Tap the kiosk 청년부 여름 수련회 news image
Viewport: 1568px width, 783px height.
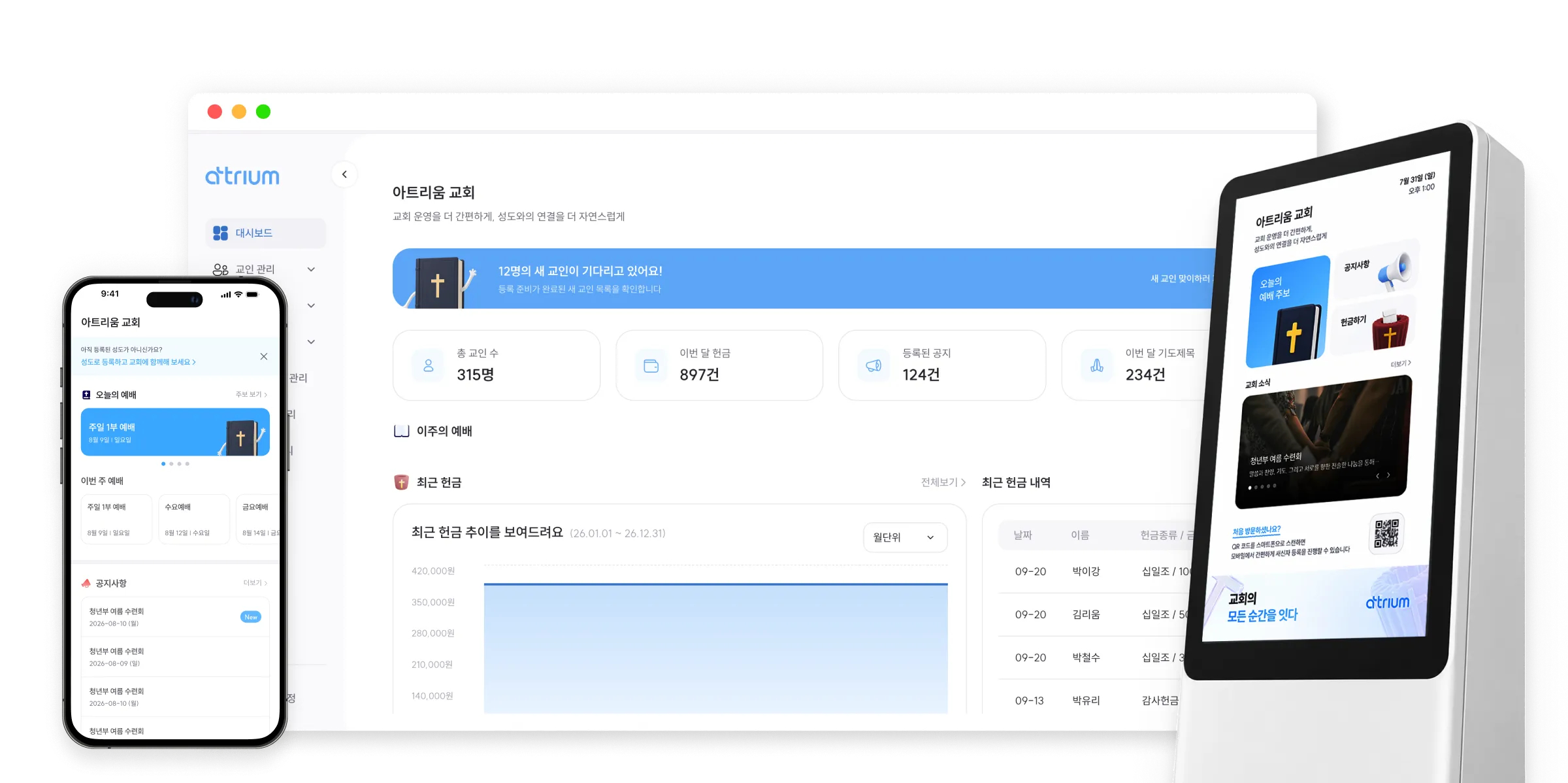click(1324, 442)
